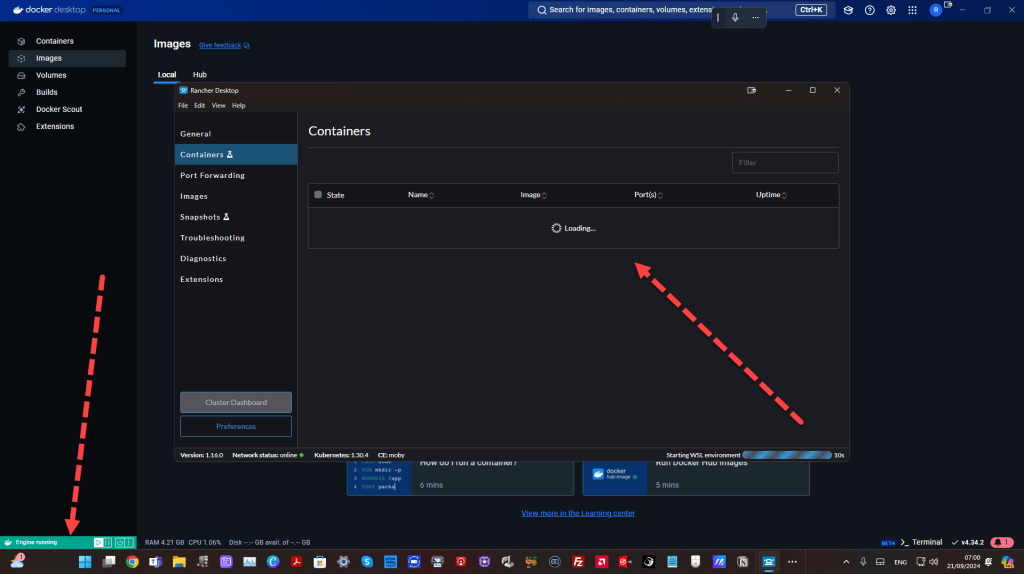Click the Preferences button
Image resolution: width=1024 pixels, height=574 pixels.
(x=236, y=426)
